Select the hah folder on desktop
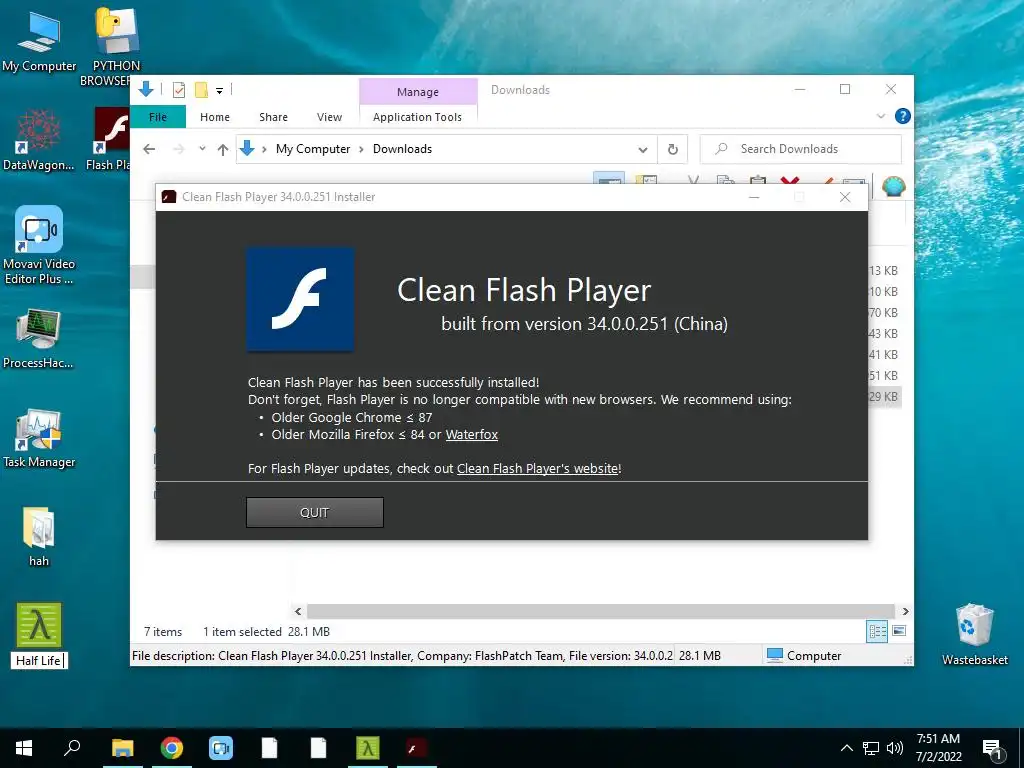This screenshot has width=1024, height=768. coord(39,537)
